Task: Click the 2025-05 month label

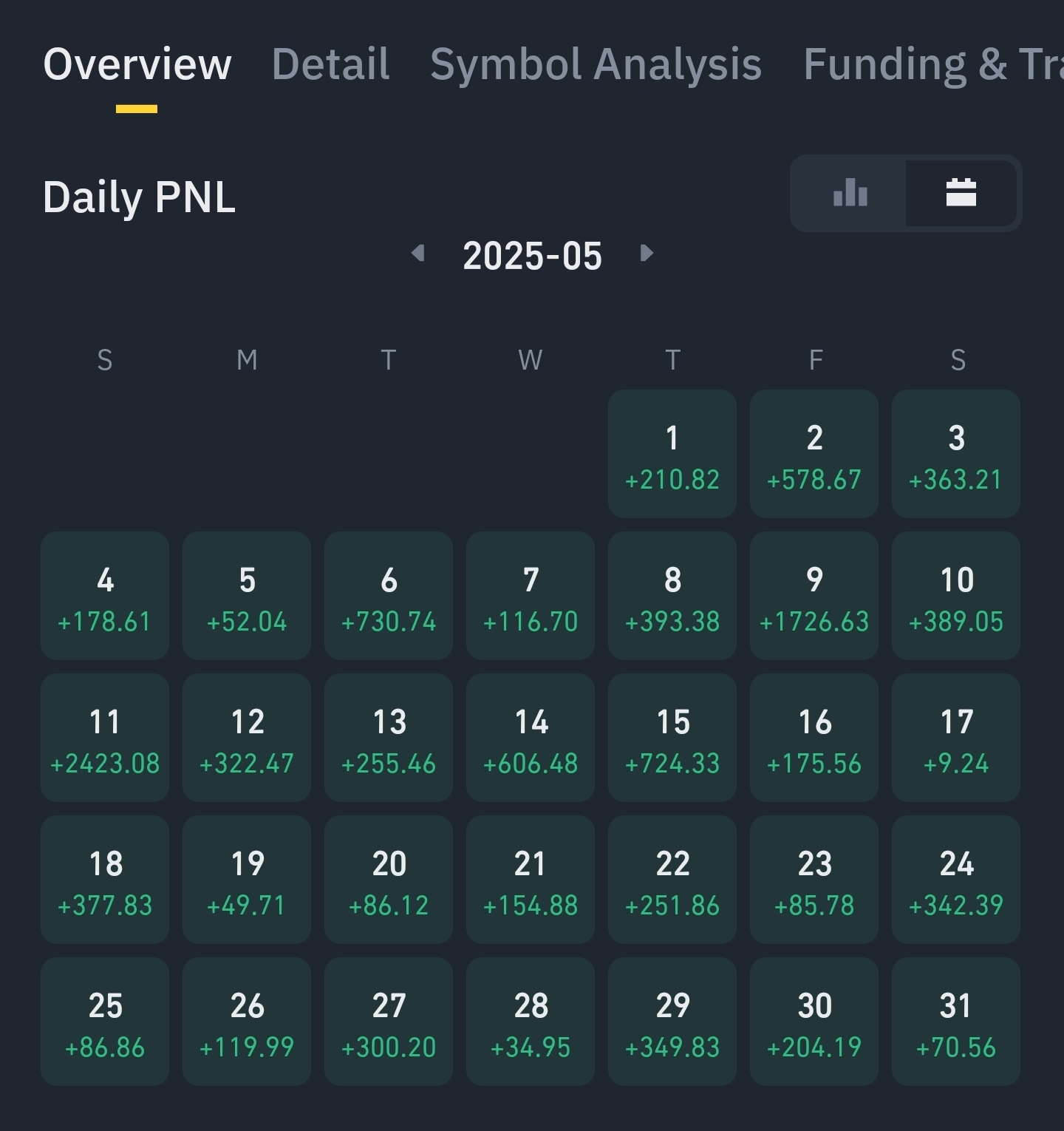Action: click(x=533, y=255)
